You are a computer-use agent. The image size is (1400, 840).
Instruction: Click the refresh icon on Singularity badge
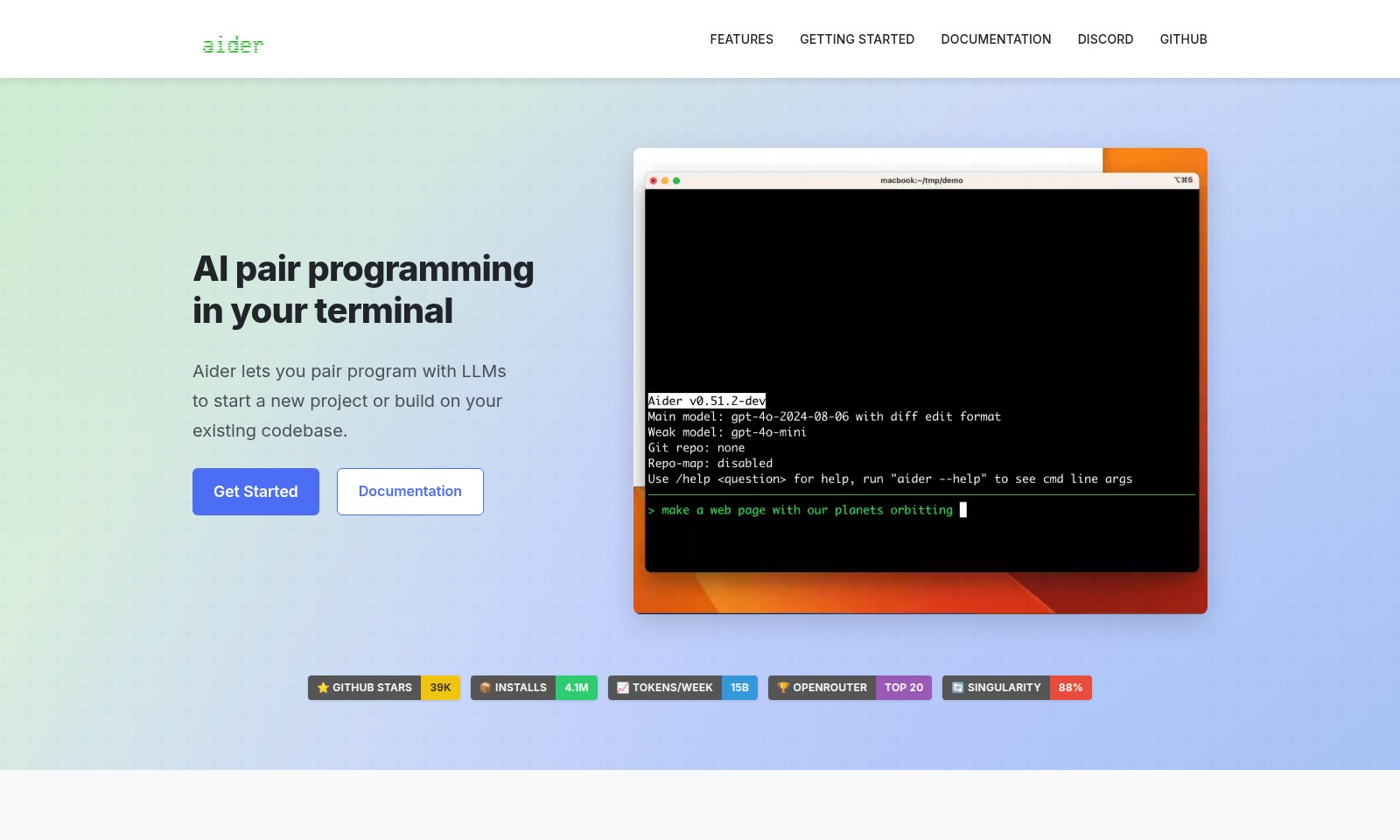point(957,688)
